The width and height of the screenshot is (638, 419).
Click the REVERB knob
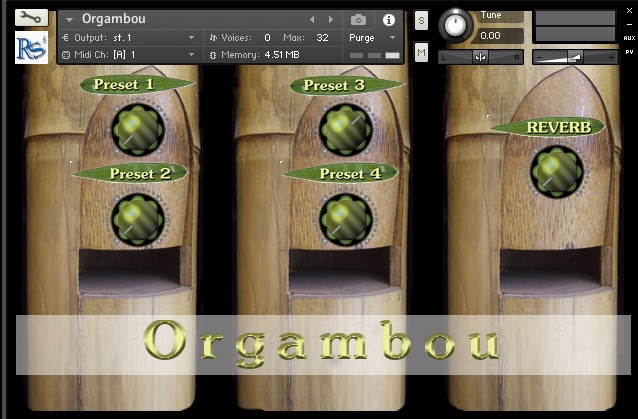click(557, 172)
